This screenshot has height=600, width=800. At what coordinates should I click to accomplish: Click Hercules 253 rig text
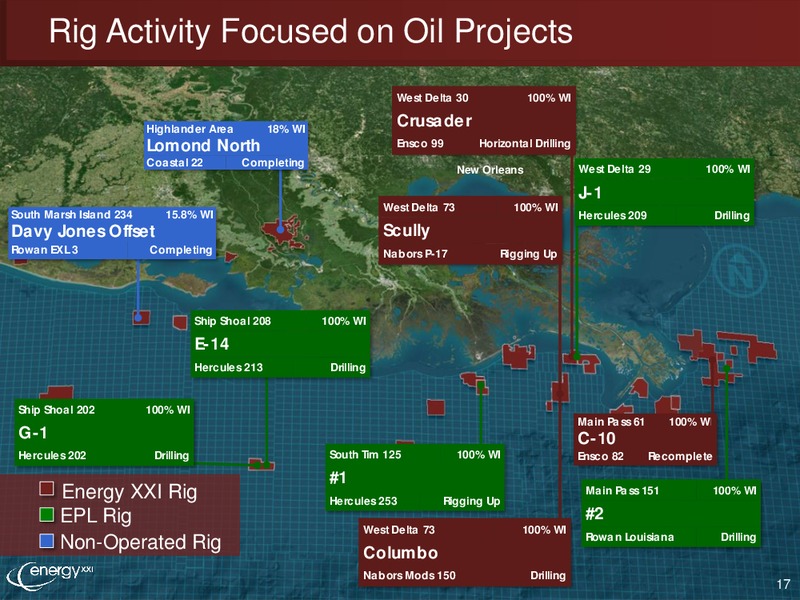[363, 501]
